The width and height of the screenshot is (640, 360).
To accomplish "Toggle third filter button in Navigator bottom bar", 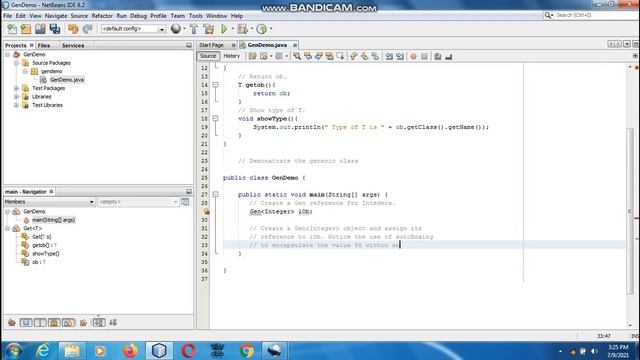I will point(54,323).
